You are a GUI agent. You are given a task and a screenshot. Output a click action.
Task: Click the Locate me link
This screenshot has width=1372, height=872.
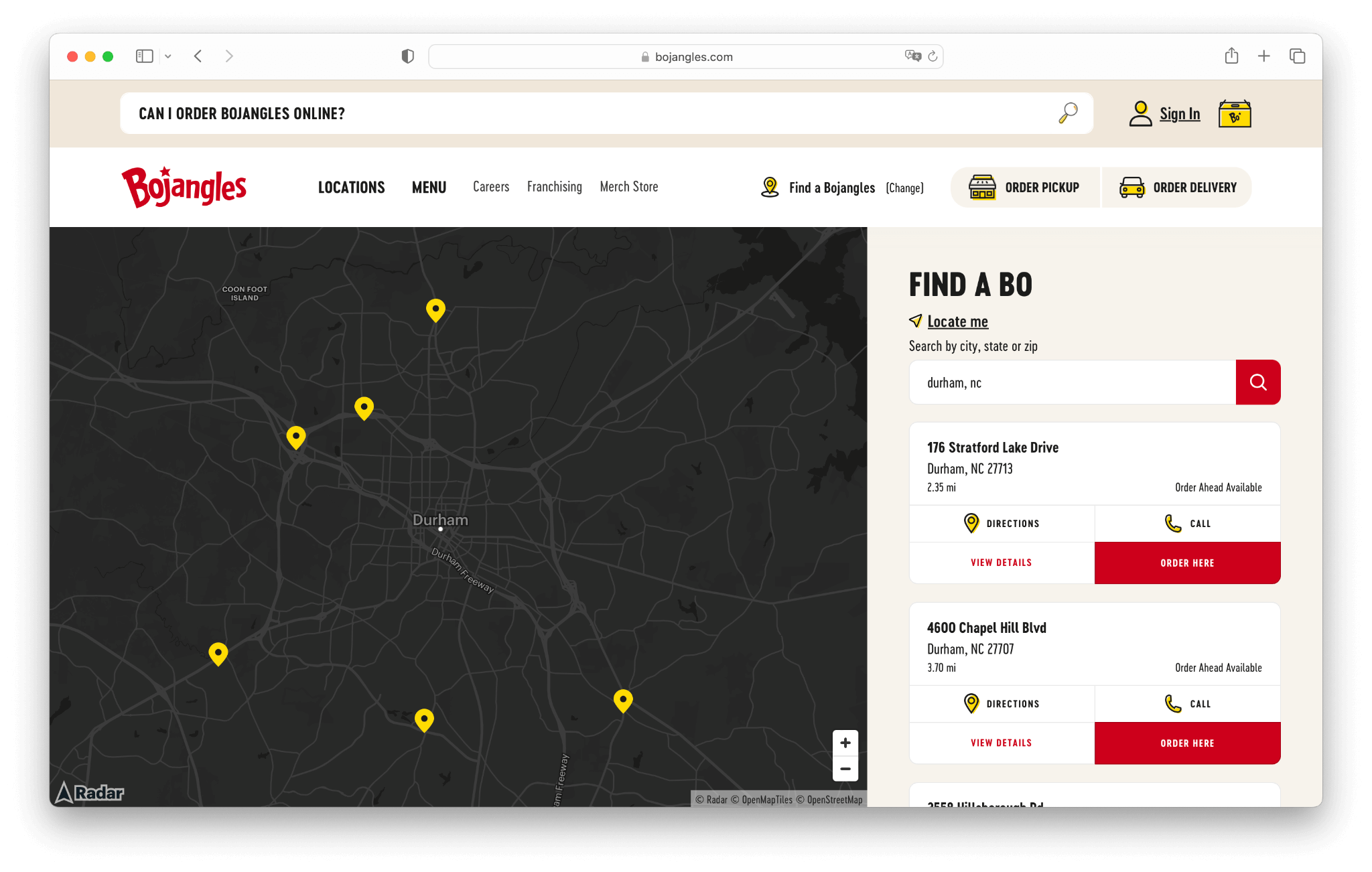(x=957, y=321)
